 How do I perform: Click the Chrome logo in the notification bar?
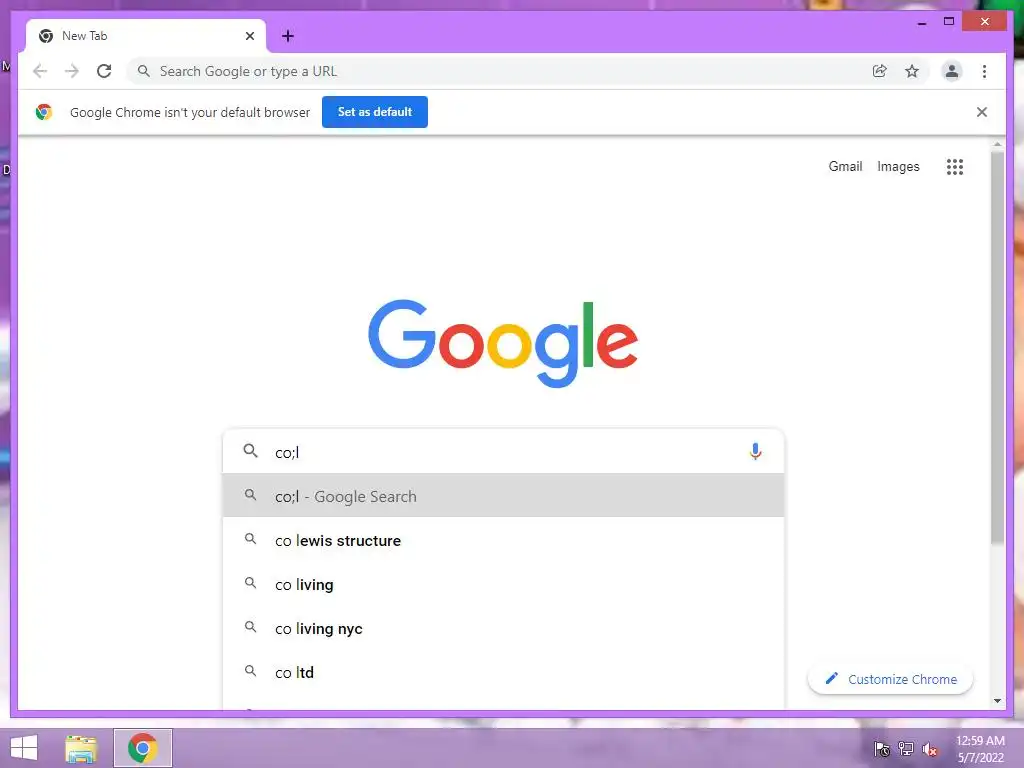tap(44, 112)
